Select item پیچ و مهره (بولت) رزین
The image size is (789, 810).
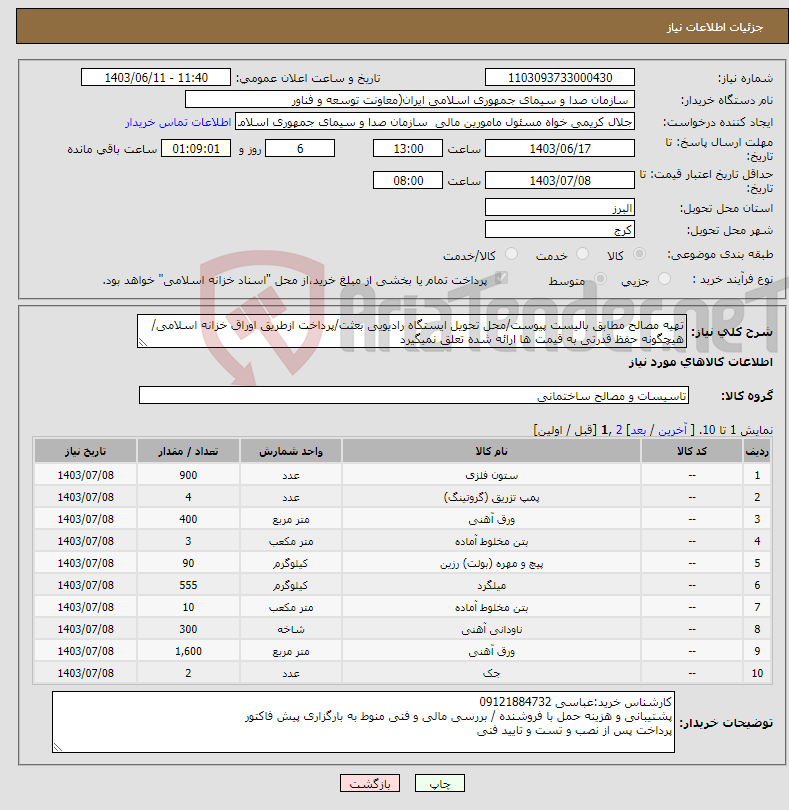coord(491,563)
